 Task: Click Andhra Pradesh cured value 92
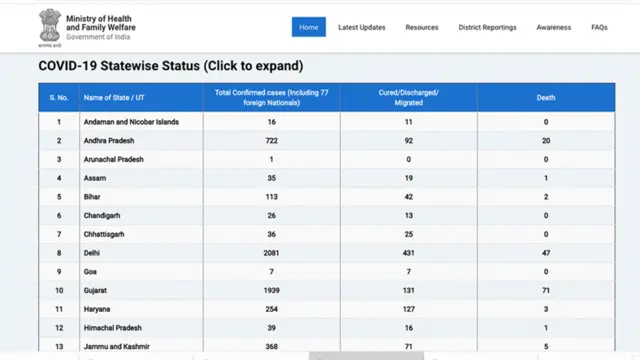[x=409, y=140]
